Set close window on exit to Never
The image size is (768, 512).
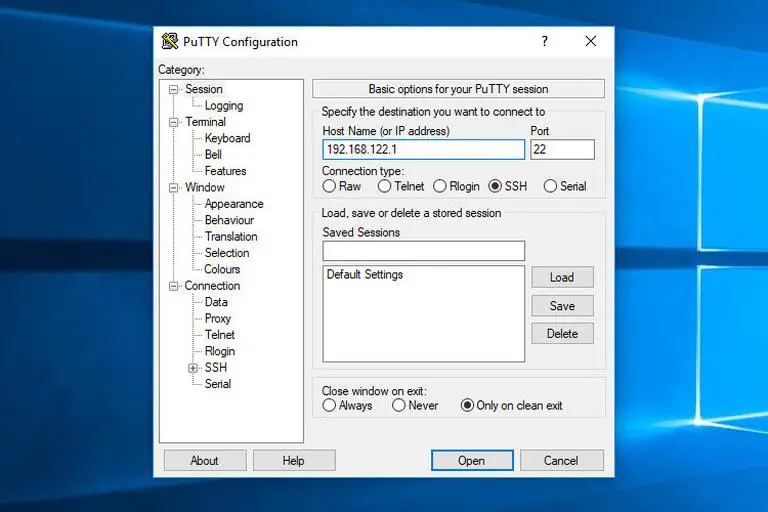[x=399, y=405]
